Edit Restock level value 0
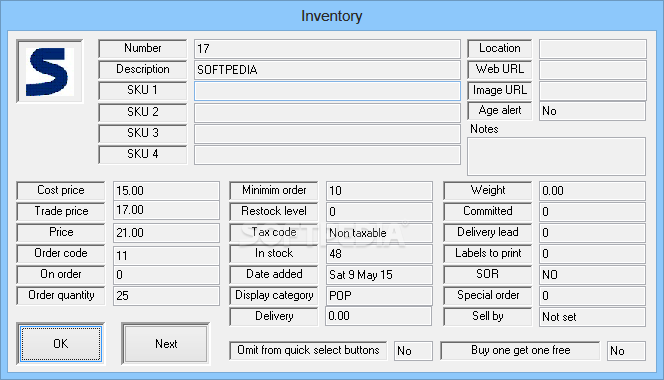Viewport: 664px width, 380px height. click(379, 212)
